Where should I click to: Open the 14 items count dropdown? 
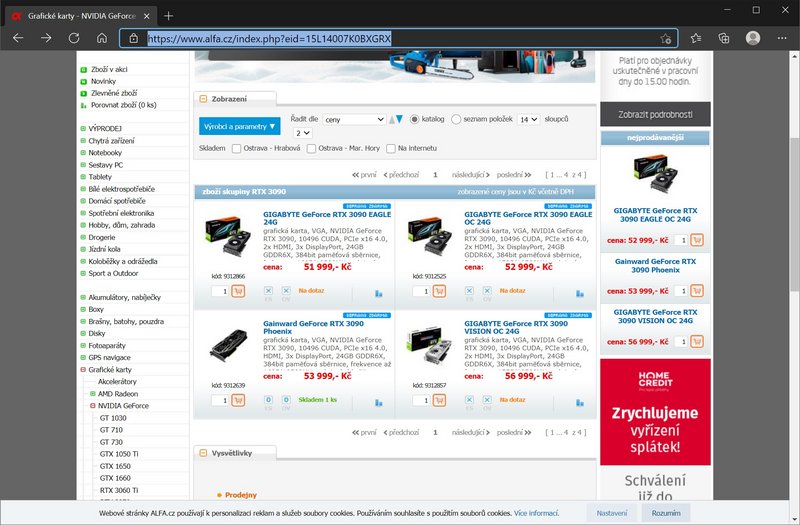tap(528, 119)
